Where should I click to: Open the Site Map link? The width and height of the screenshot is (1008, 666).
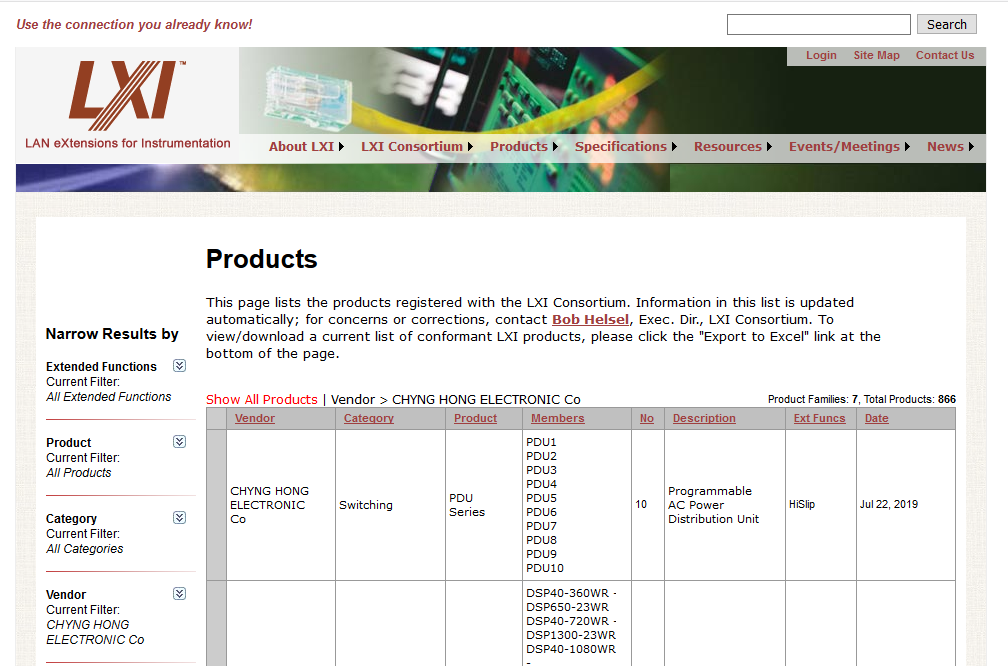pos(876,55)
